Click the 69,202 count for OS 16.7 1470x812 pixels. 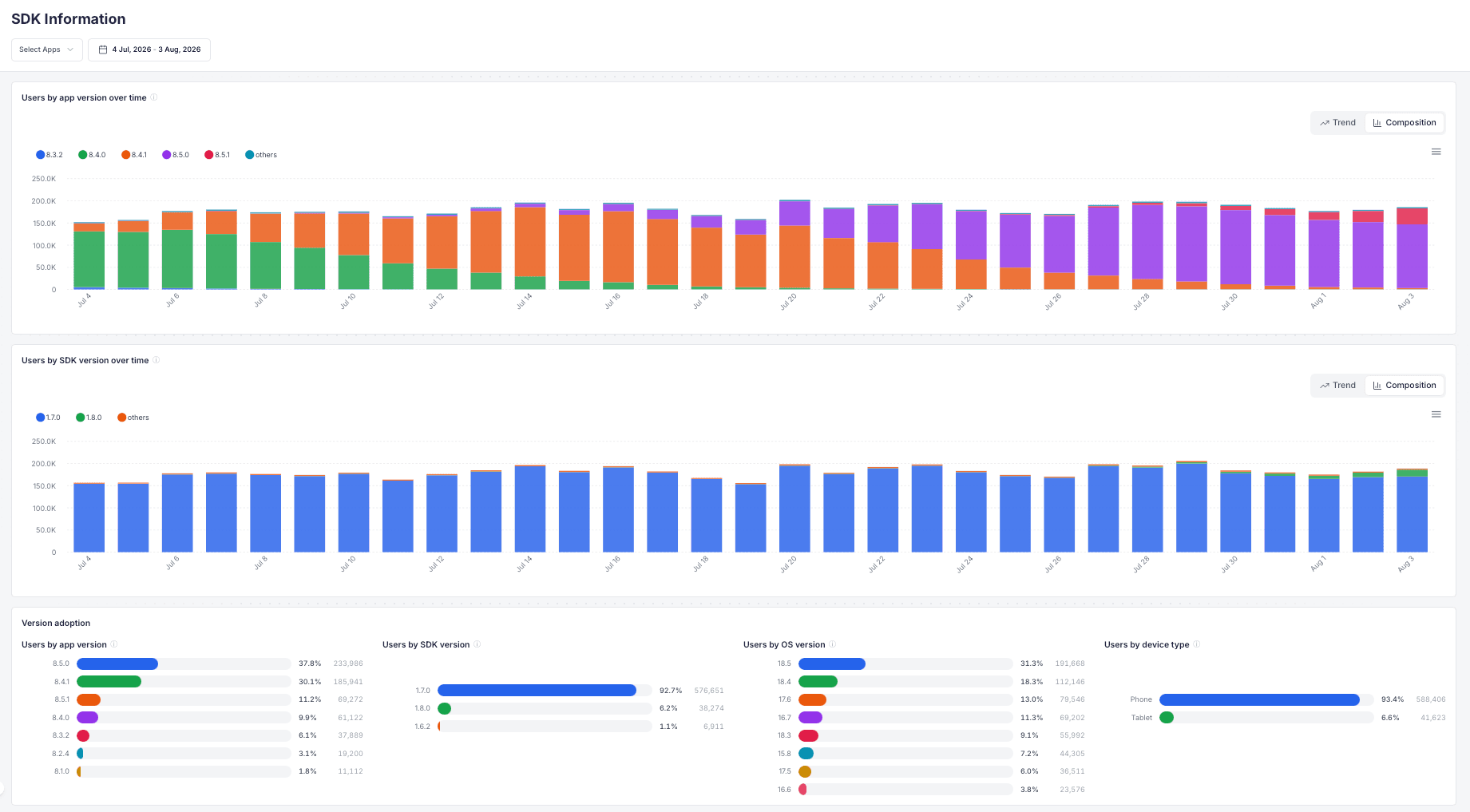(x=1072, y=718)
